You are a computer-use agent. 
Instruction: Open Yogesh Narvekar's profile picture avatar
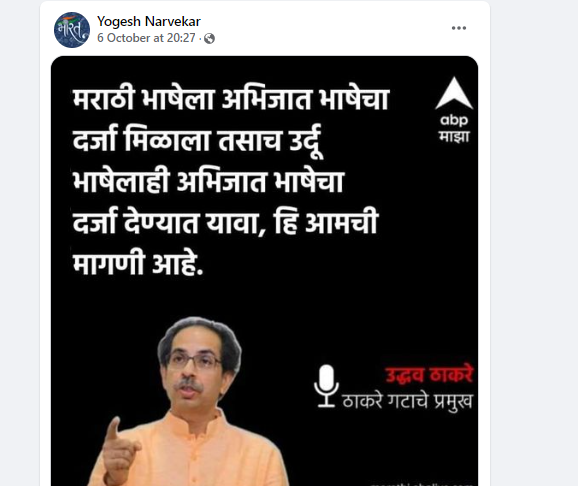[x=72, y=30]
